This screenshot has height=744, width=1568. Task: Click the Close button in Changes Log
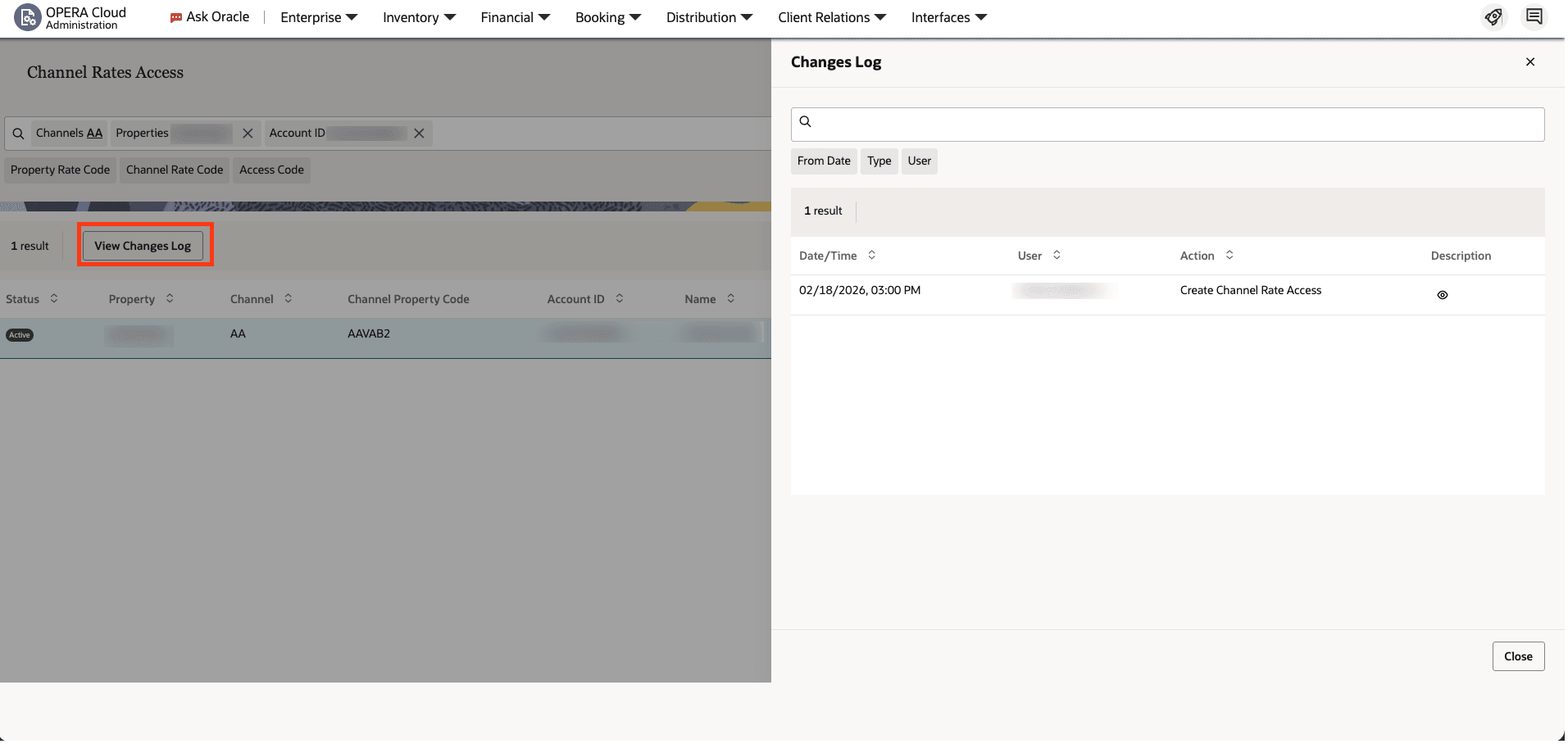[x=1518, y=657]
